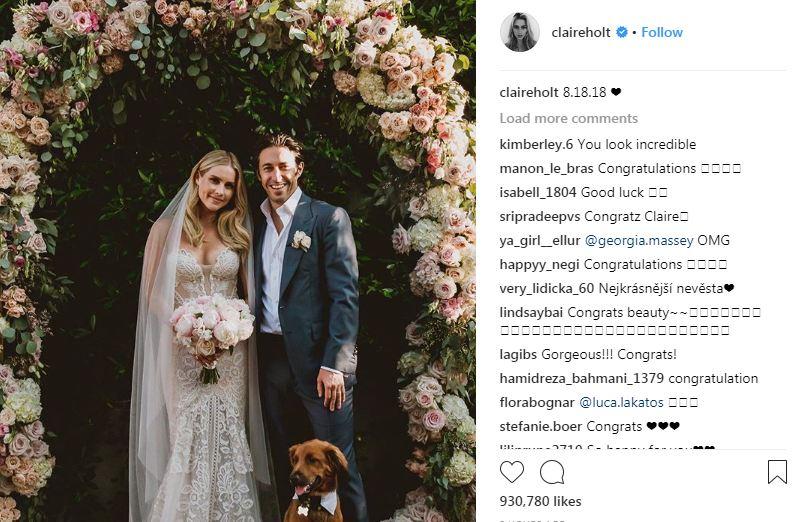View kimberley.6 commenter profile
The width and height of the screenshot is (793, 522).
pyautogui.click(x=536, y=145)
